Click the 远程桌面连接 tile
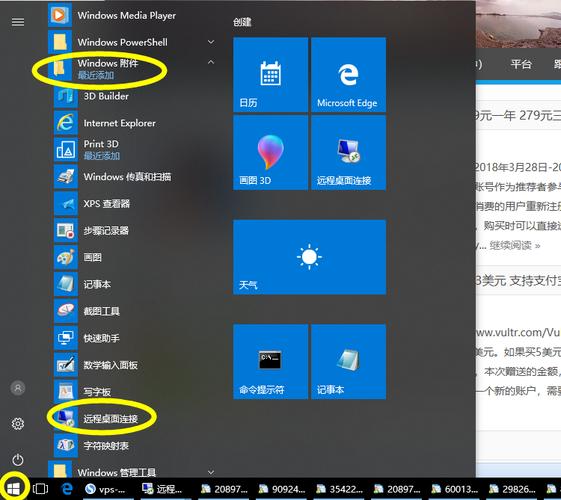Viewport: 561px width, 500px height. pyautogui.click(x=348, y=152)
